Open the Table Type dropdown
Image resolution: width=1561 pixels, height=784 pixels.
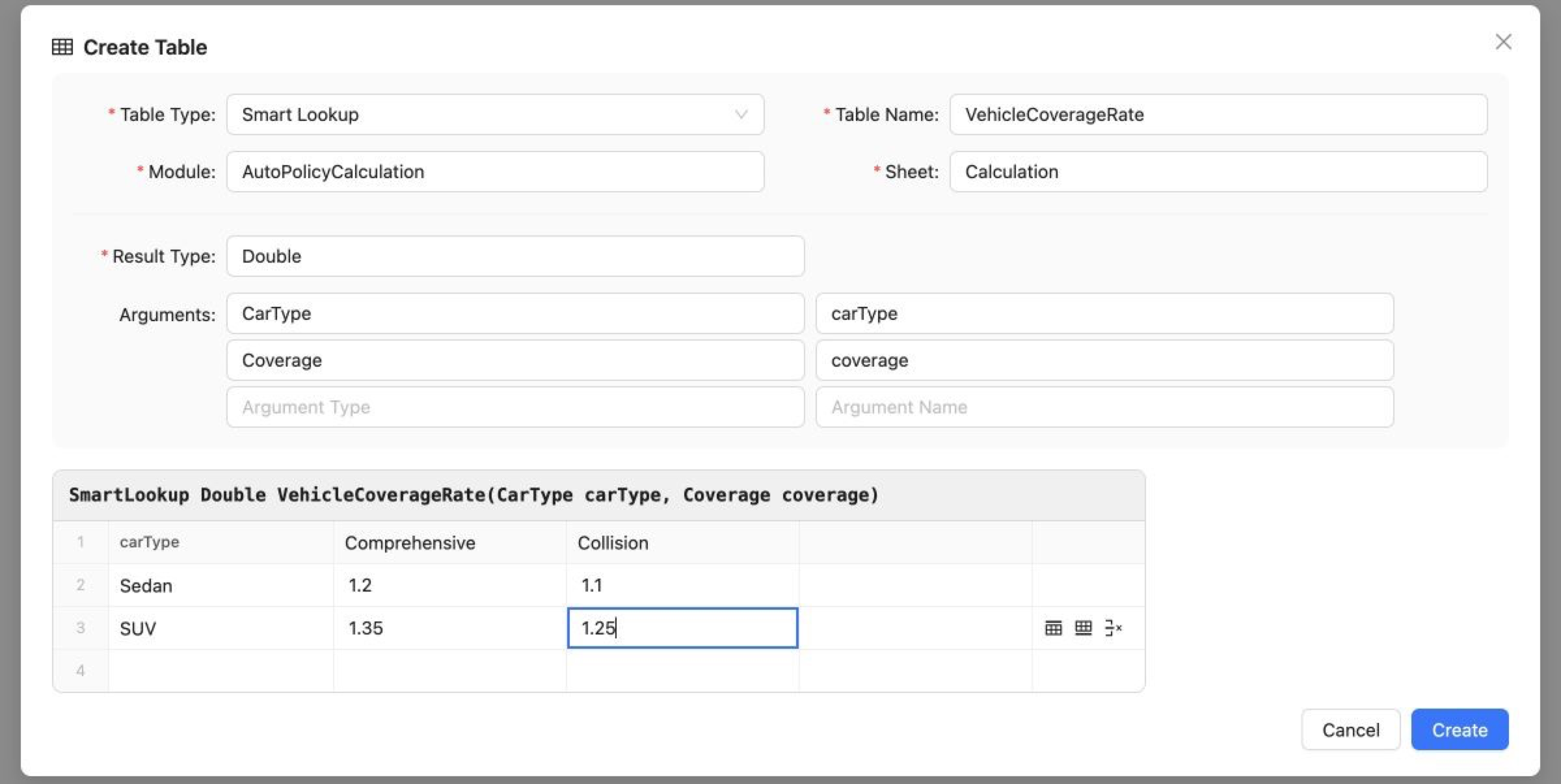click(x=495, y=114)
